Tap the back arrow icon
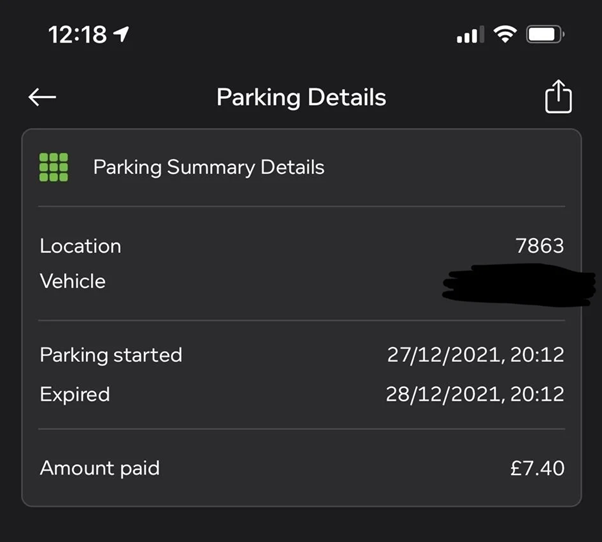 (x=42, y=97)
